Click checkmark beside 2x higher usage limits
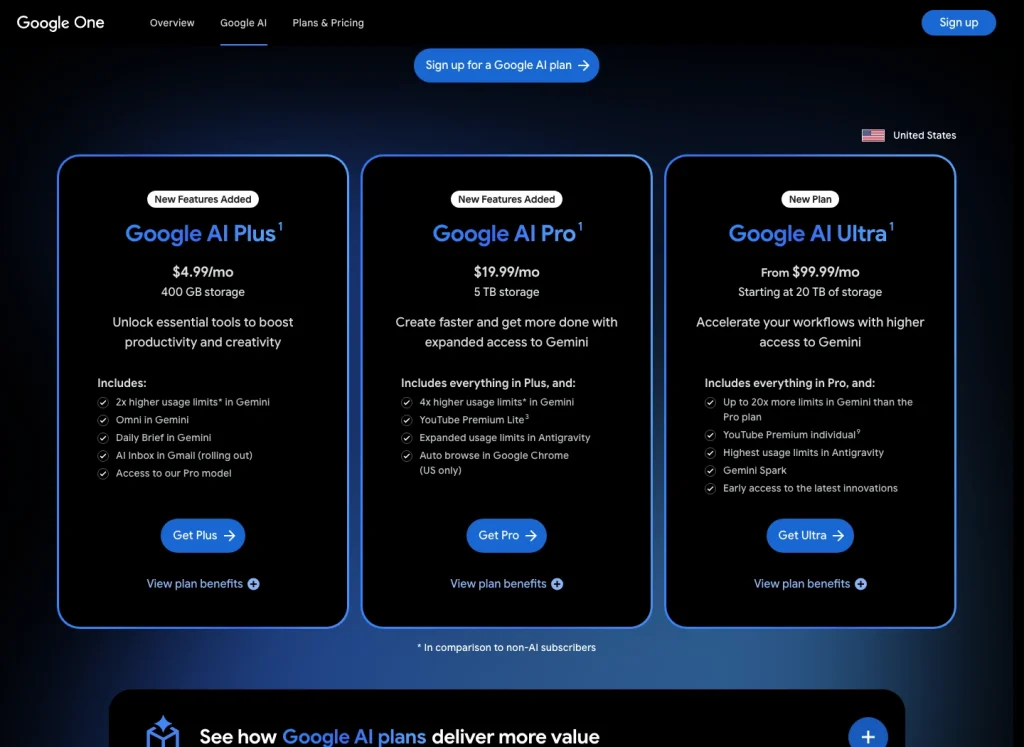The image size is (1024, 747). click(x=103, y=402)
